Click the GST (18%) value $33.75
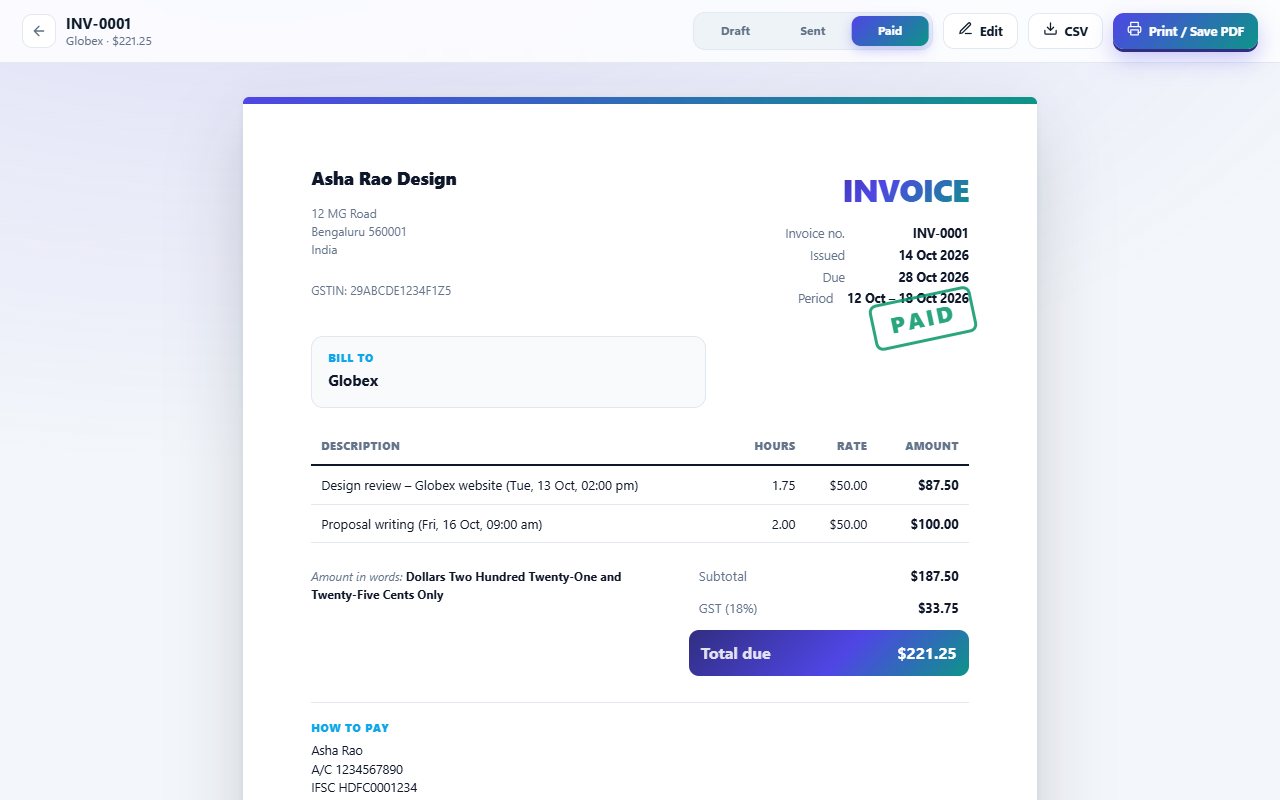1280x800 pixels. tap(938, 608)
